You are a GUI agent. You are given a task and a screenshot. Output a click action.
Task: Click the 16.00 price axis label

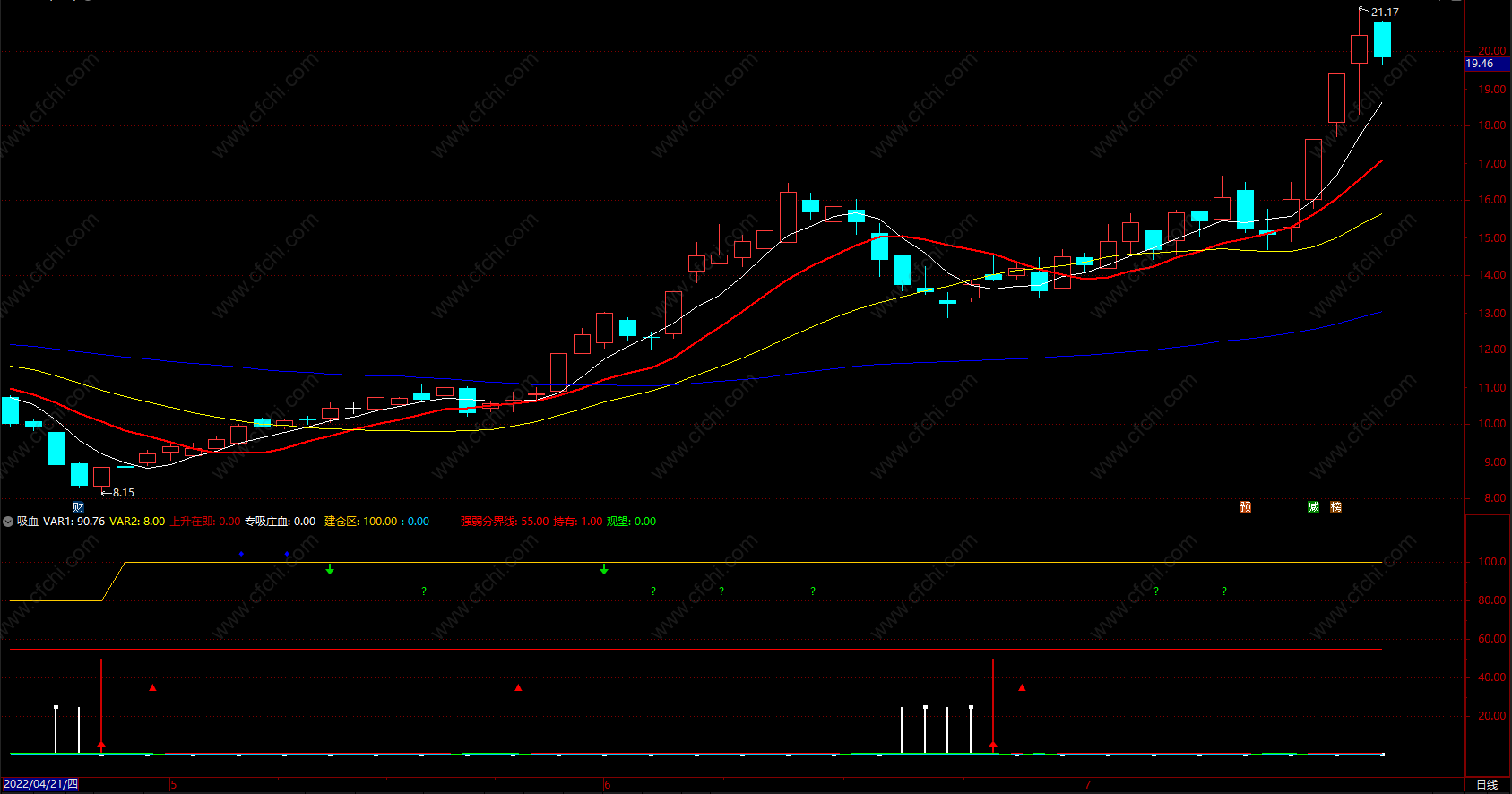1492,200
